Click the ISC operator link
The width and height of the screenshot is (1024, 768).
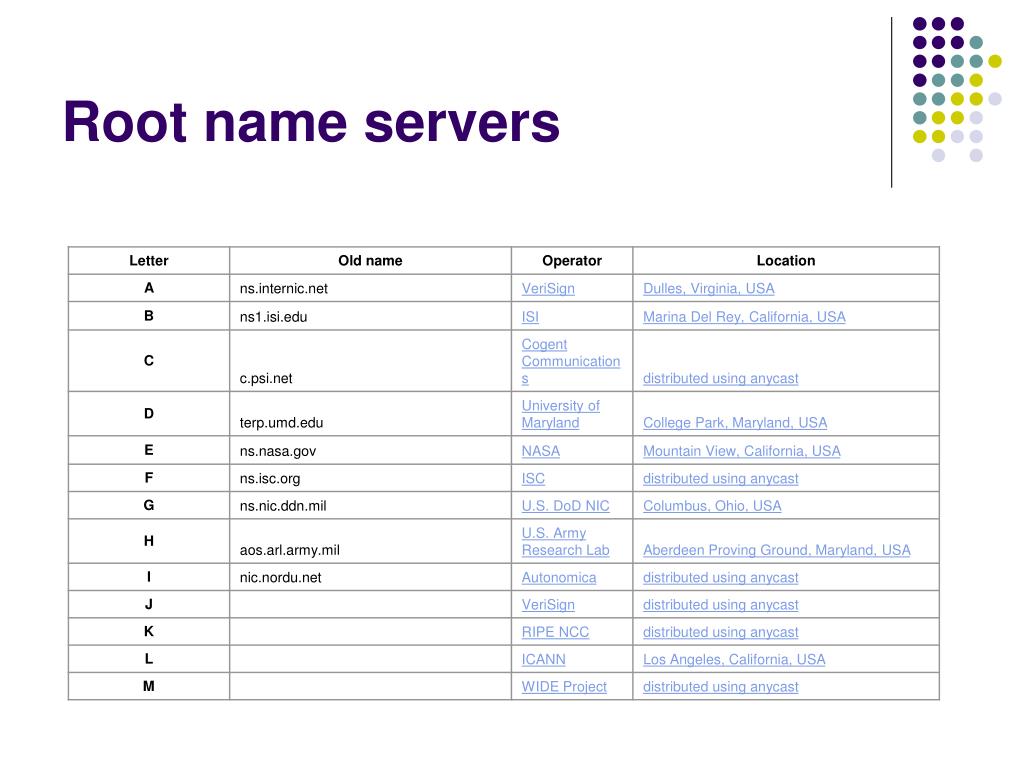[533, 479]
